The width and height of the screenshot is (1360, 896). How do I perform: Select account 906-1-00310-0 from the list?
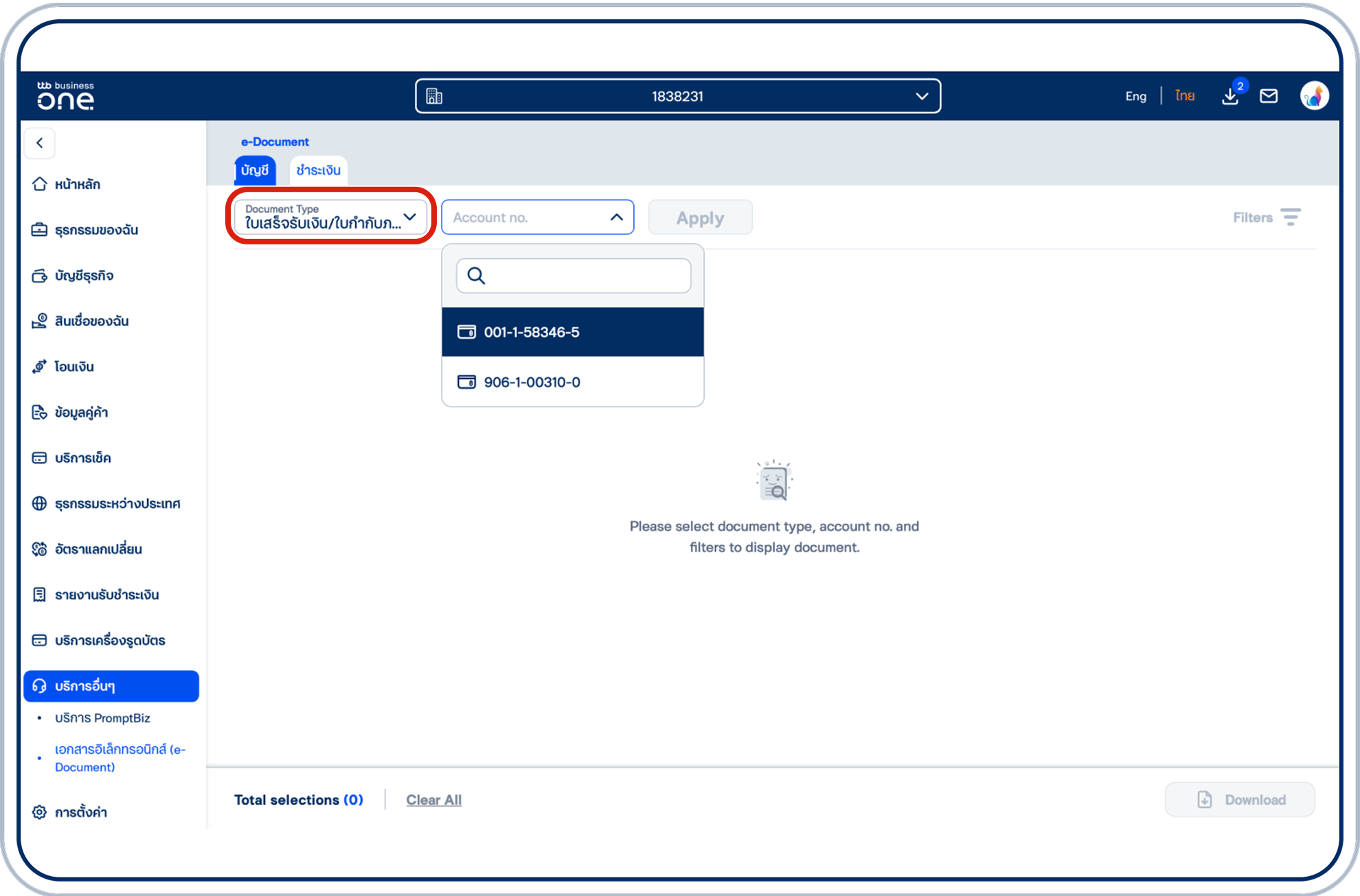pos(532,382)
